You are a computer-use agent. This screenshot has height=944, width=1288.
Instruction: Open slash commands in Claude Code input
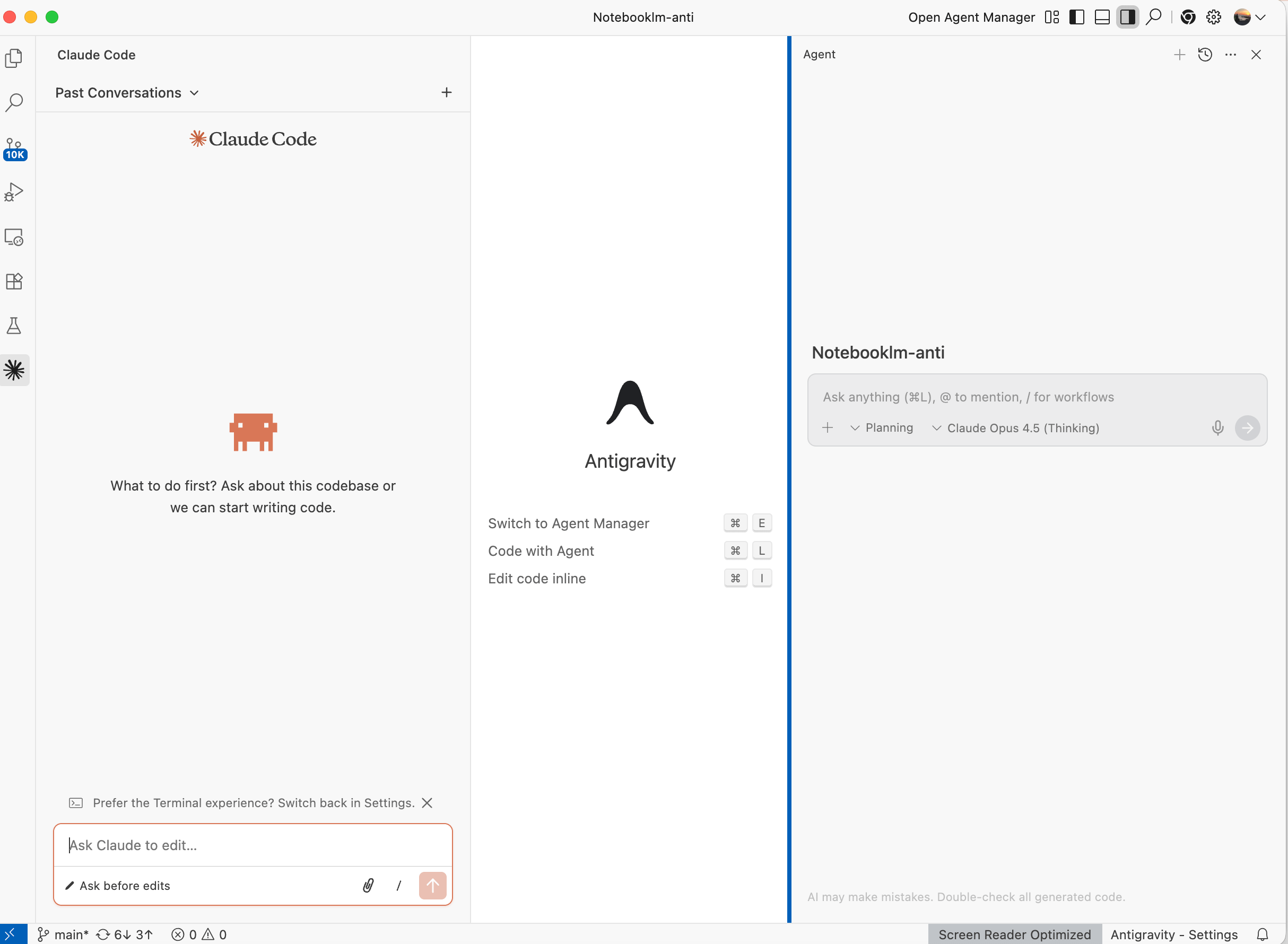[x=399, y=886]
